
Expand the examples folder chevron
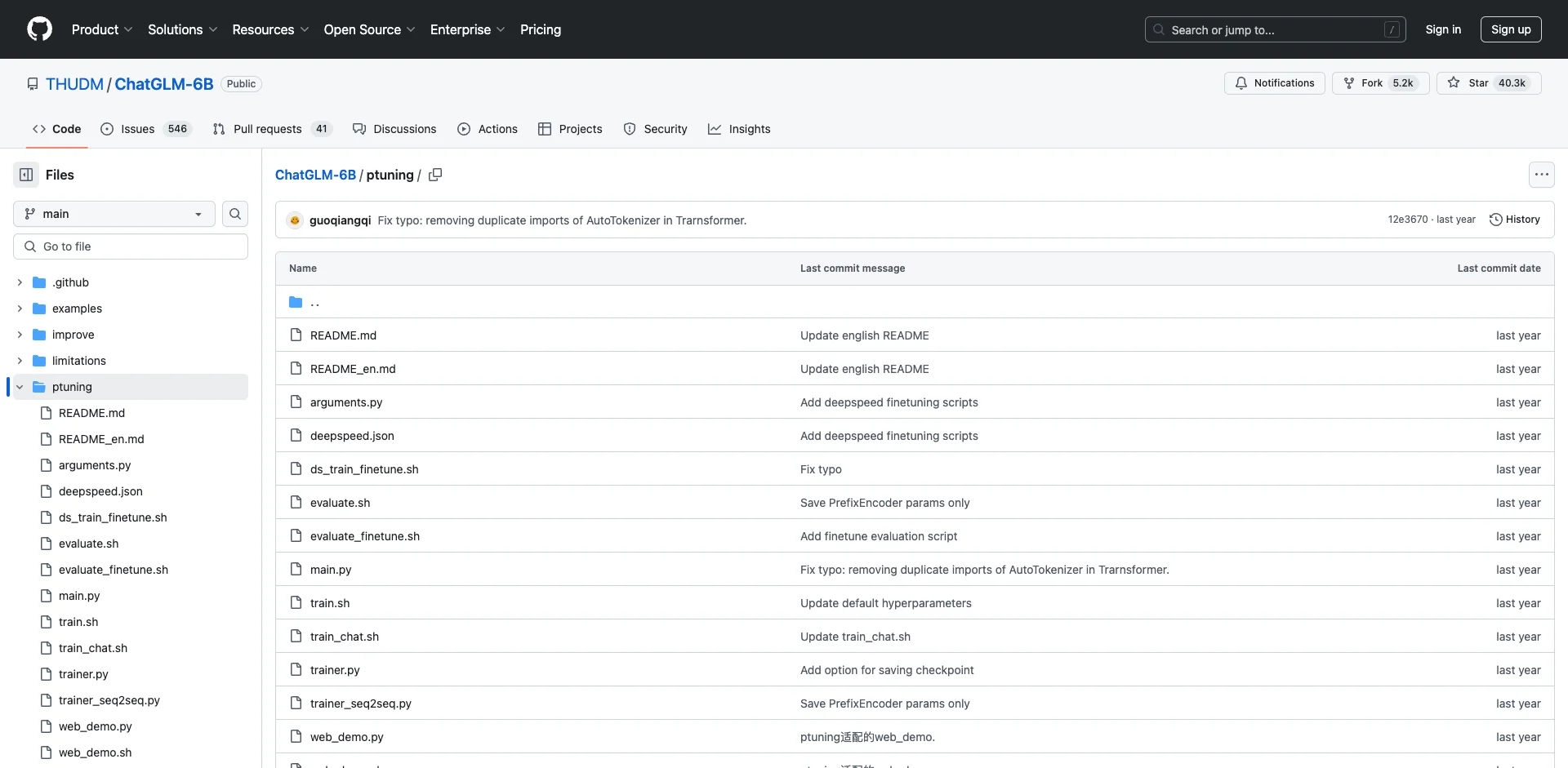pyautogui.click(x=20, y=309)
